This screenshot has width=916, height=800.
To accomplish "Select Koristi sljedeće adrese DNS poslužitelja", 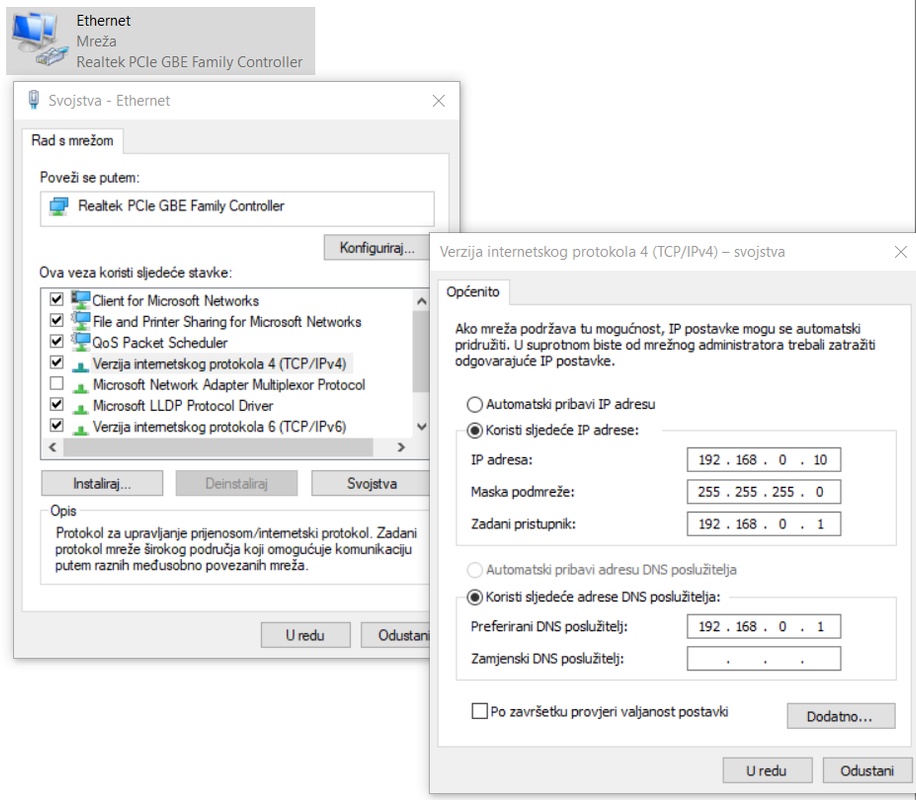I will (x=475, y=597).
